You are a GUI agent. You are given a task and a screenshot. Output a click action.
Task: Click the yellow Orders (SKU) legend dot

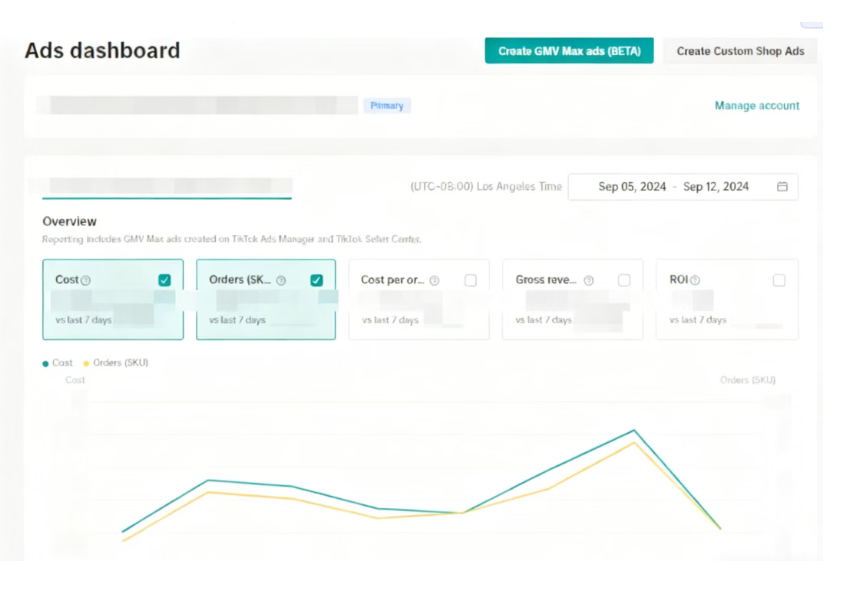click(86, 364)
